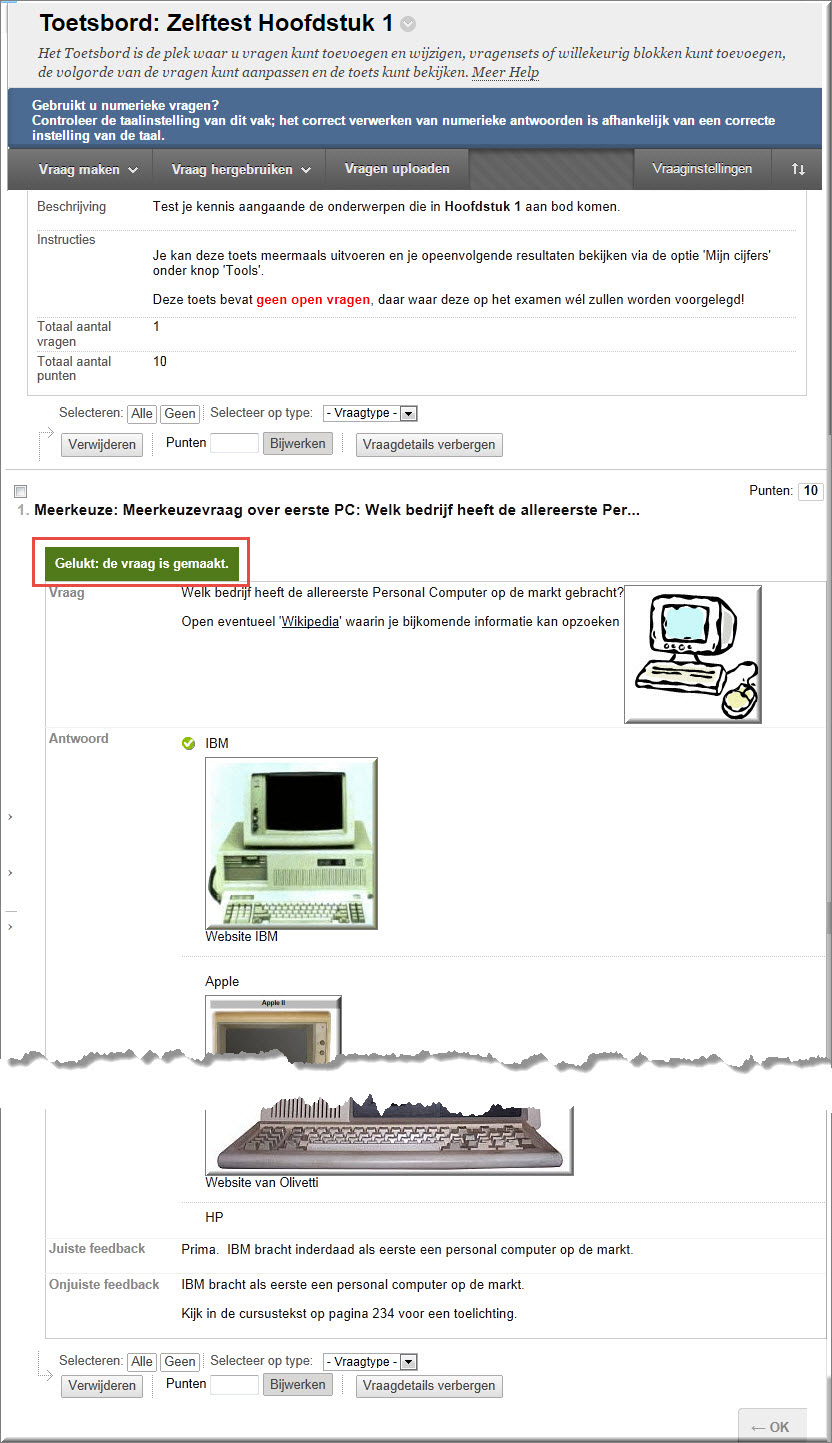Expand the third left-side panel chevron
The height and width of the screenshot is (1443, 832).
click(10, 927)
